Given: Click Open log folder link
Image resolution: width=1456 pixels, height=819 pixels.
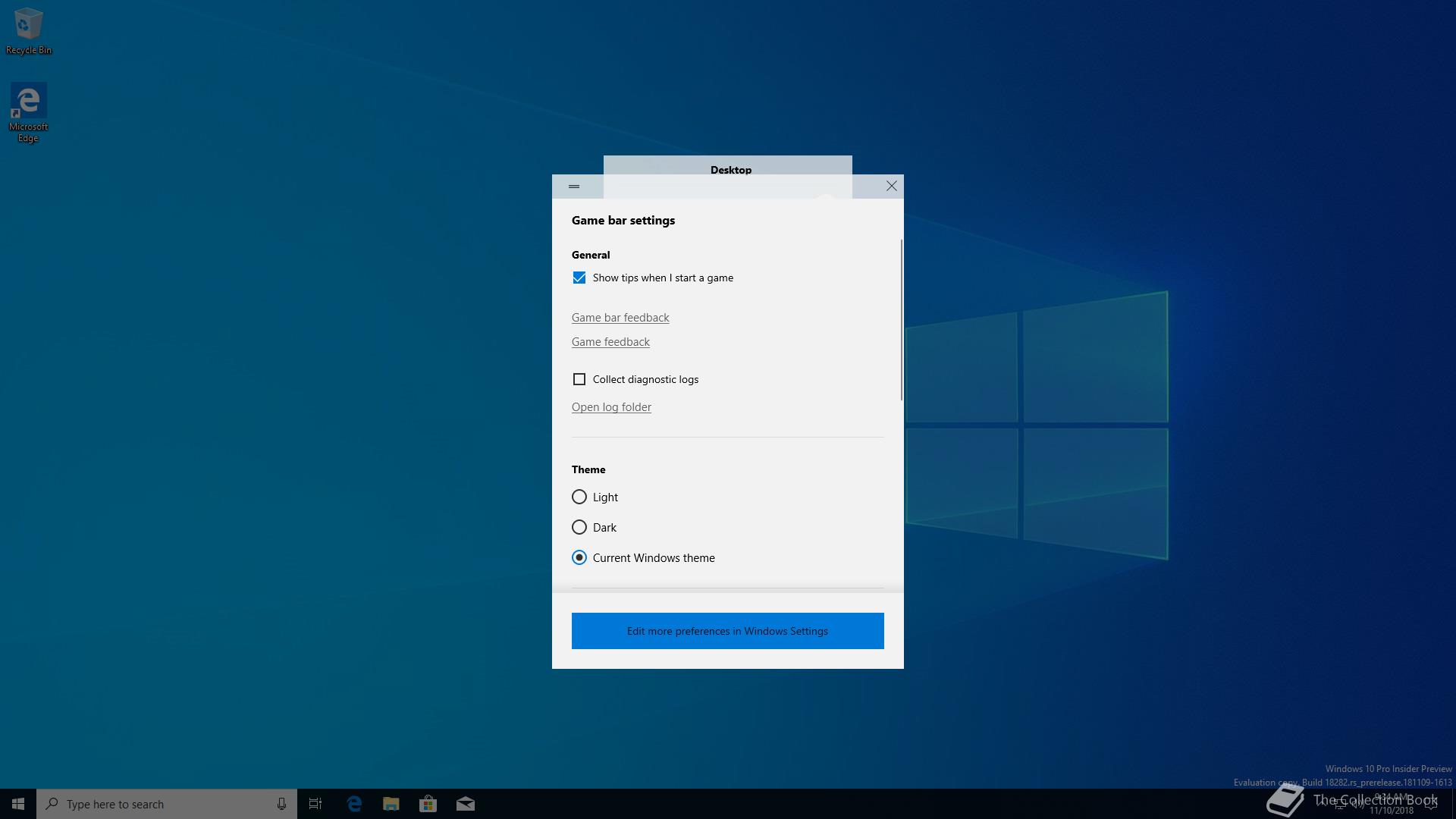Looking at the screenshot, I should [611, 407].
